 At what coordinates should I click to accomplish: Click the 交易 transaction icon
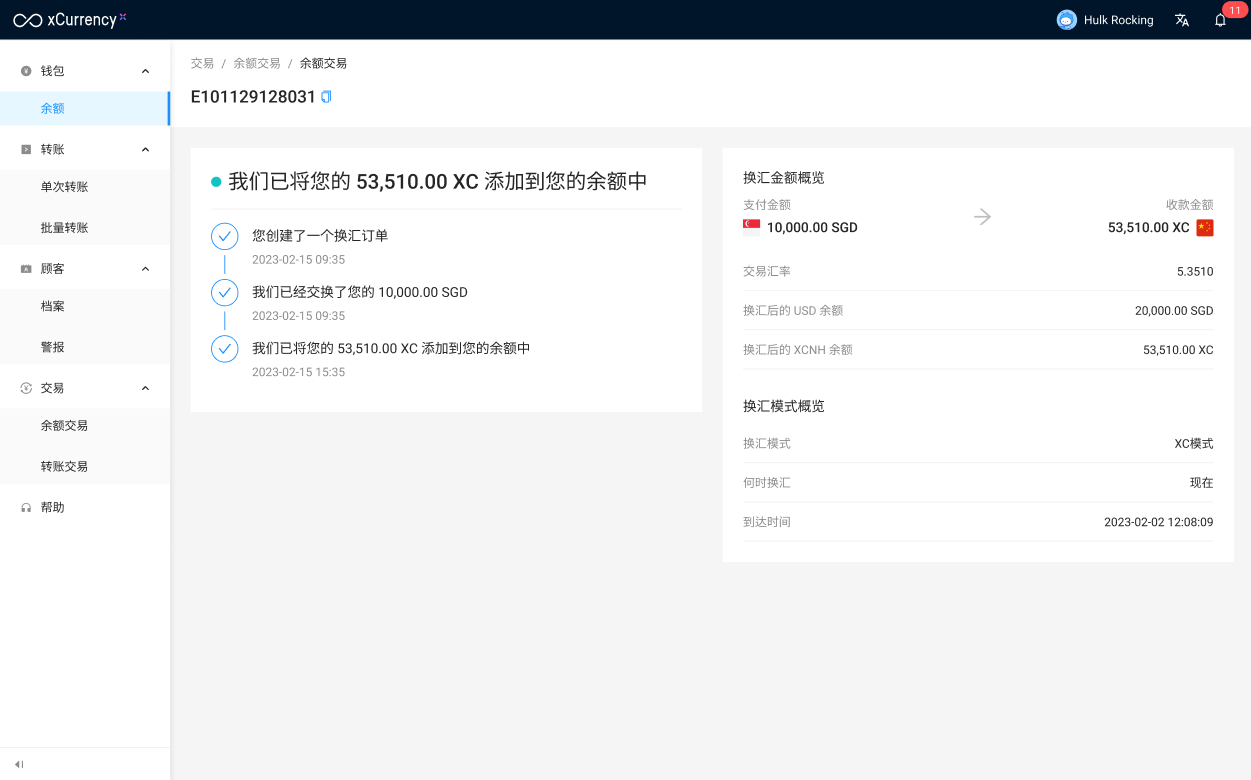coord(26,388)
